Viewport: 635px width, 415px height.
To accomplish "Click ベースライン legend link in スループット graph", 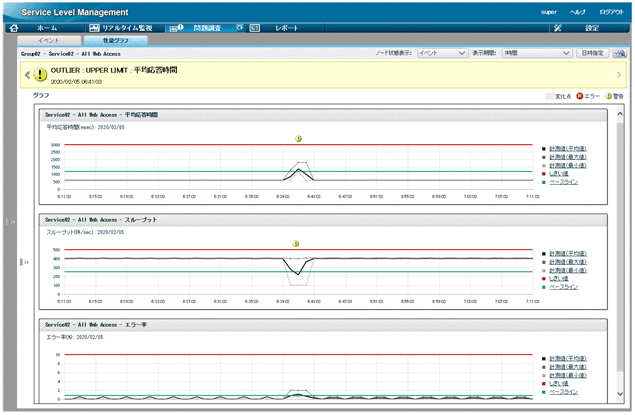I will (564, 286).
